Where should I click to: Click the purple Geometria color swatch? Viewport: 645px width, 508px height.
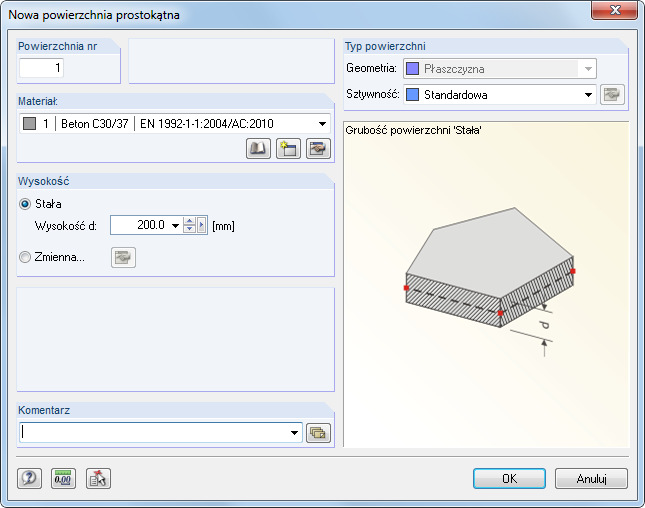[412, 69]
